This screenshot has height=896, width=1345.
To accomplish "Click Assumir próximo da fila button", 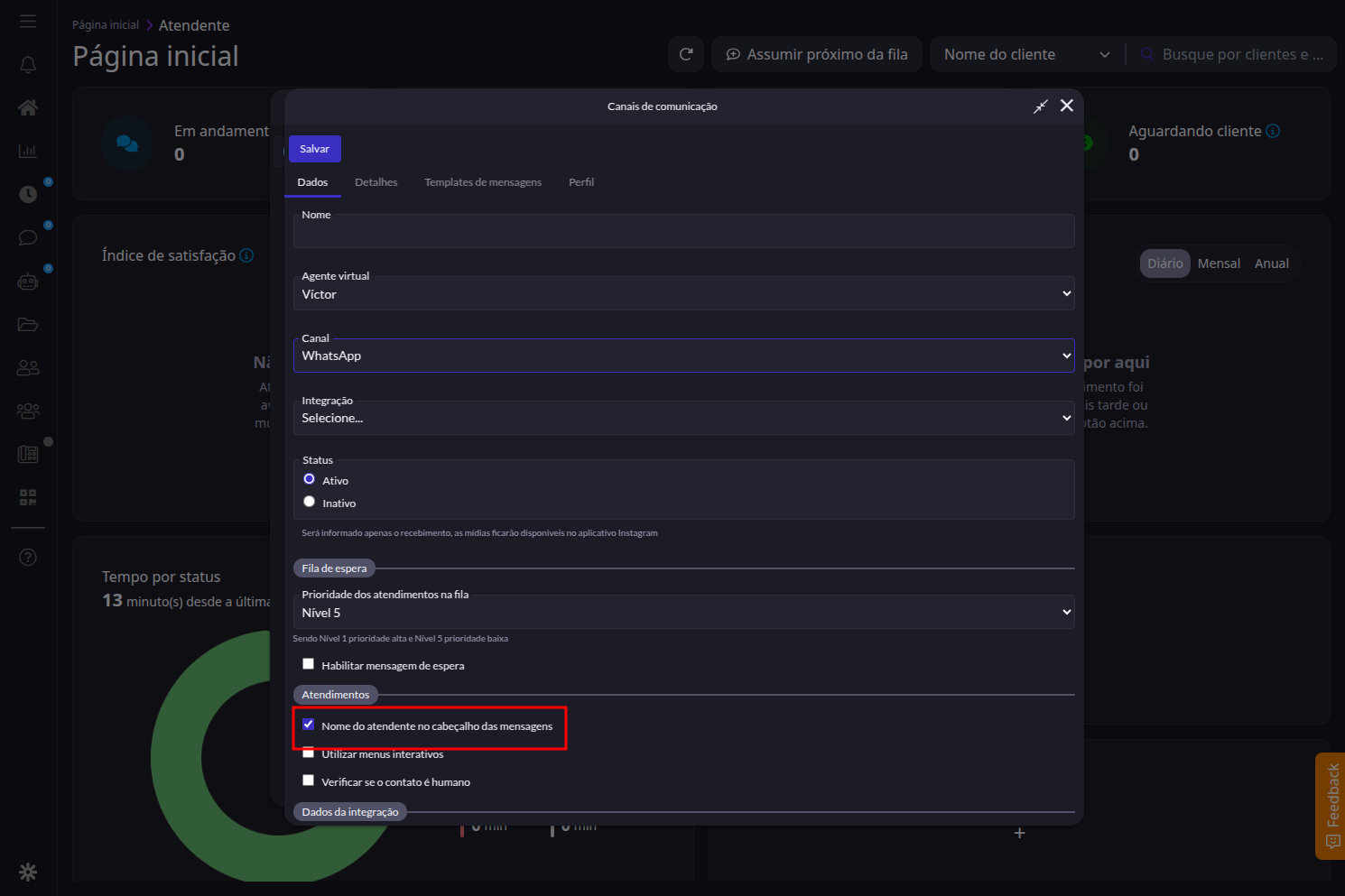I will 817,54.
